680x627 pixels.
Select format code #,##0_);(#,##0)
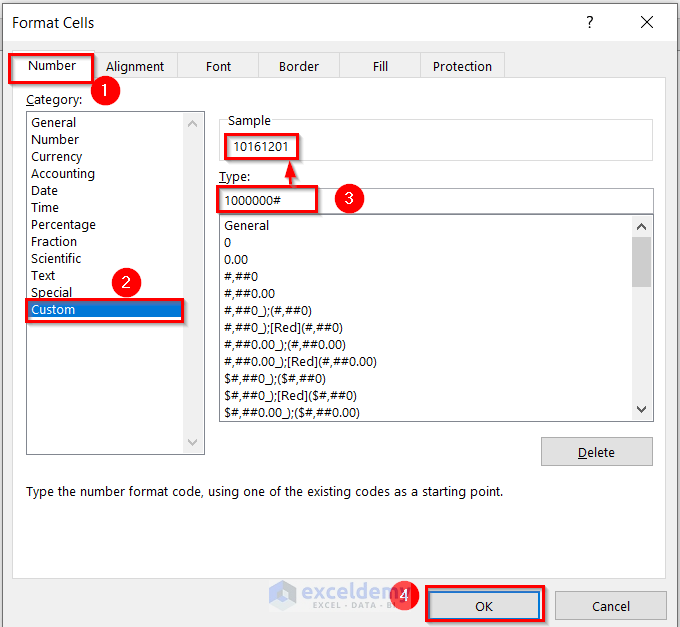click(x=426, y=310)
